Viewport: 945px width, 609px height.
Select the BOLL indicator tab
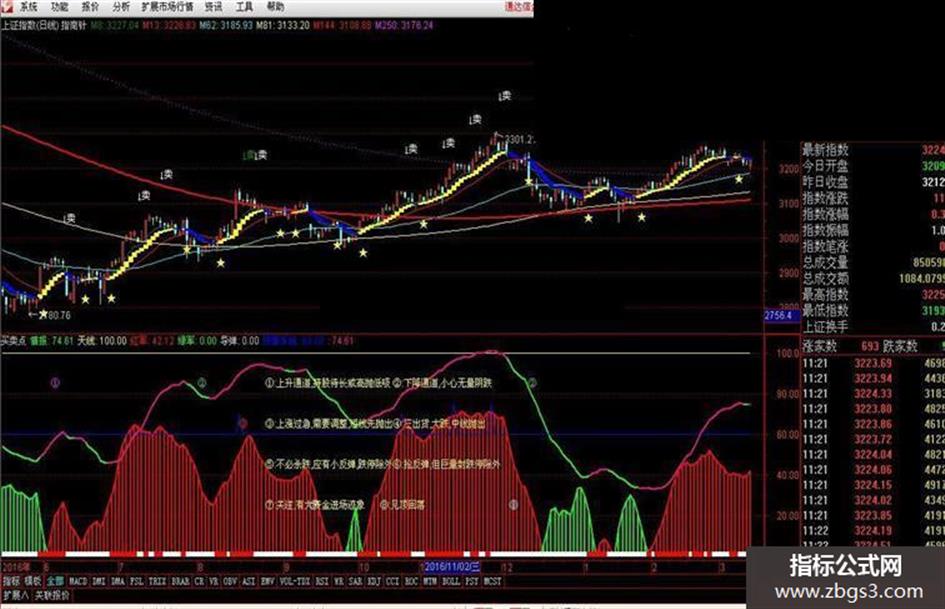[x=451, y=581]
